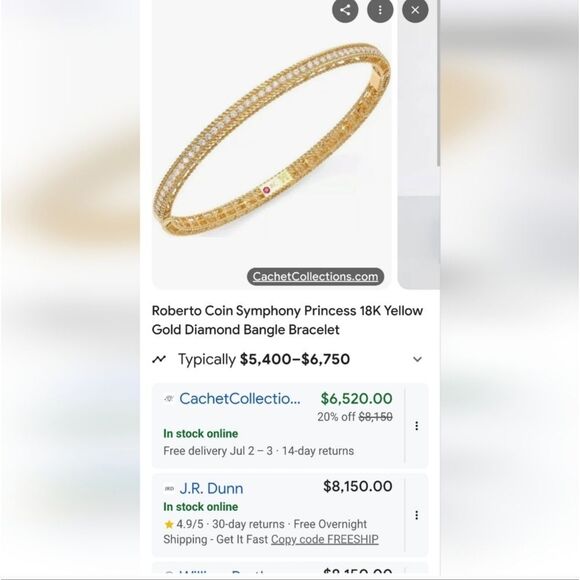580x580 pixels.
Task: Close the product panel with the X
Action: [415, 10]
